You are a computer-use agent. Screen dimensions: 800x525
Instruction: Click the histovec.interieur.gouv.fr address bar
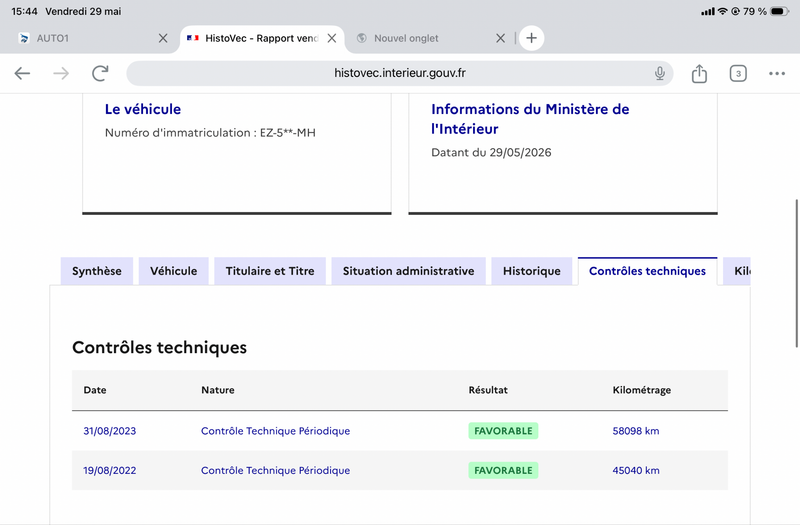(399, 73)
